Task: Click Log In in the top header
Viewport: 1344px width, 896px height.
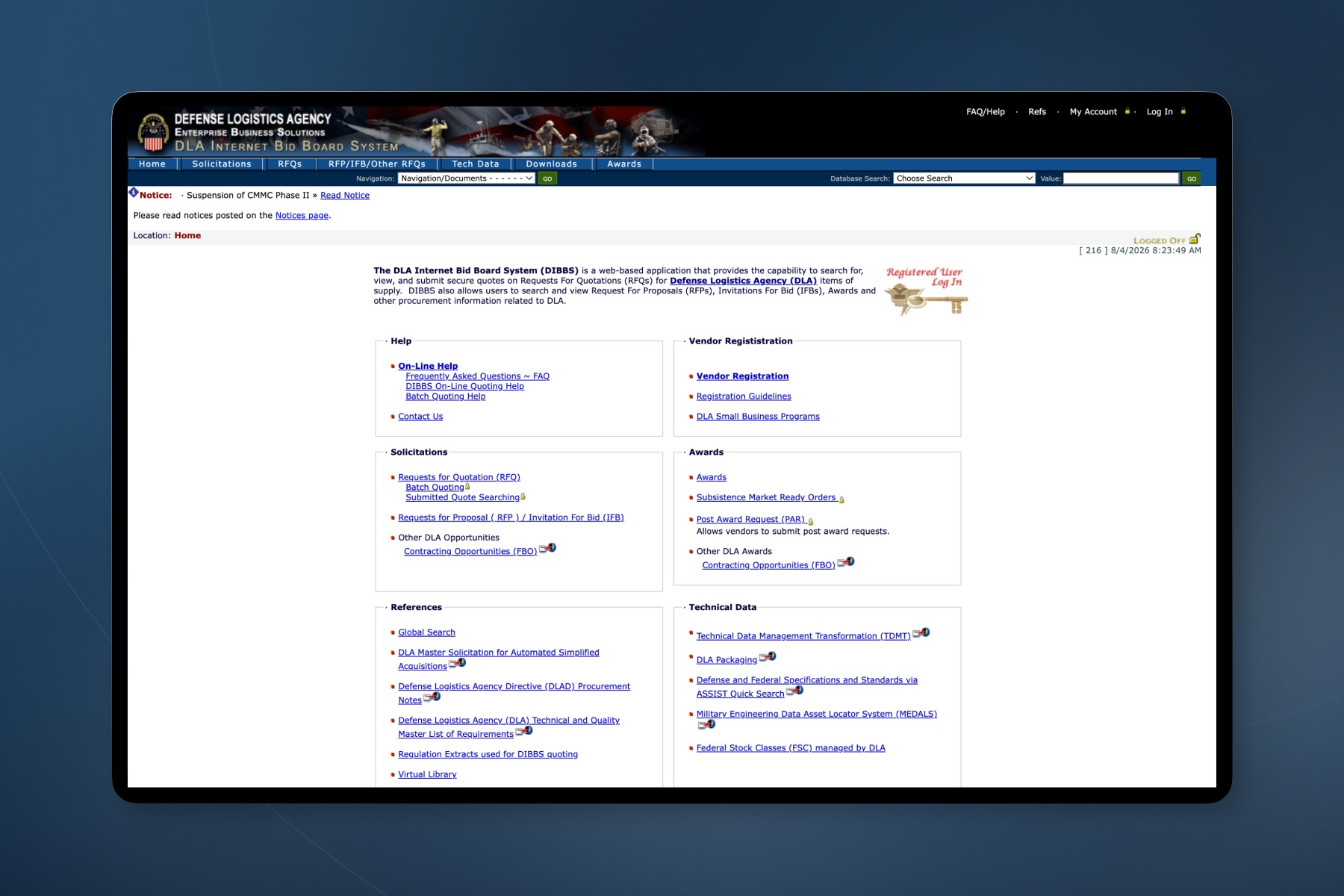Action: (1160, 112)
